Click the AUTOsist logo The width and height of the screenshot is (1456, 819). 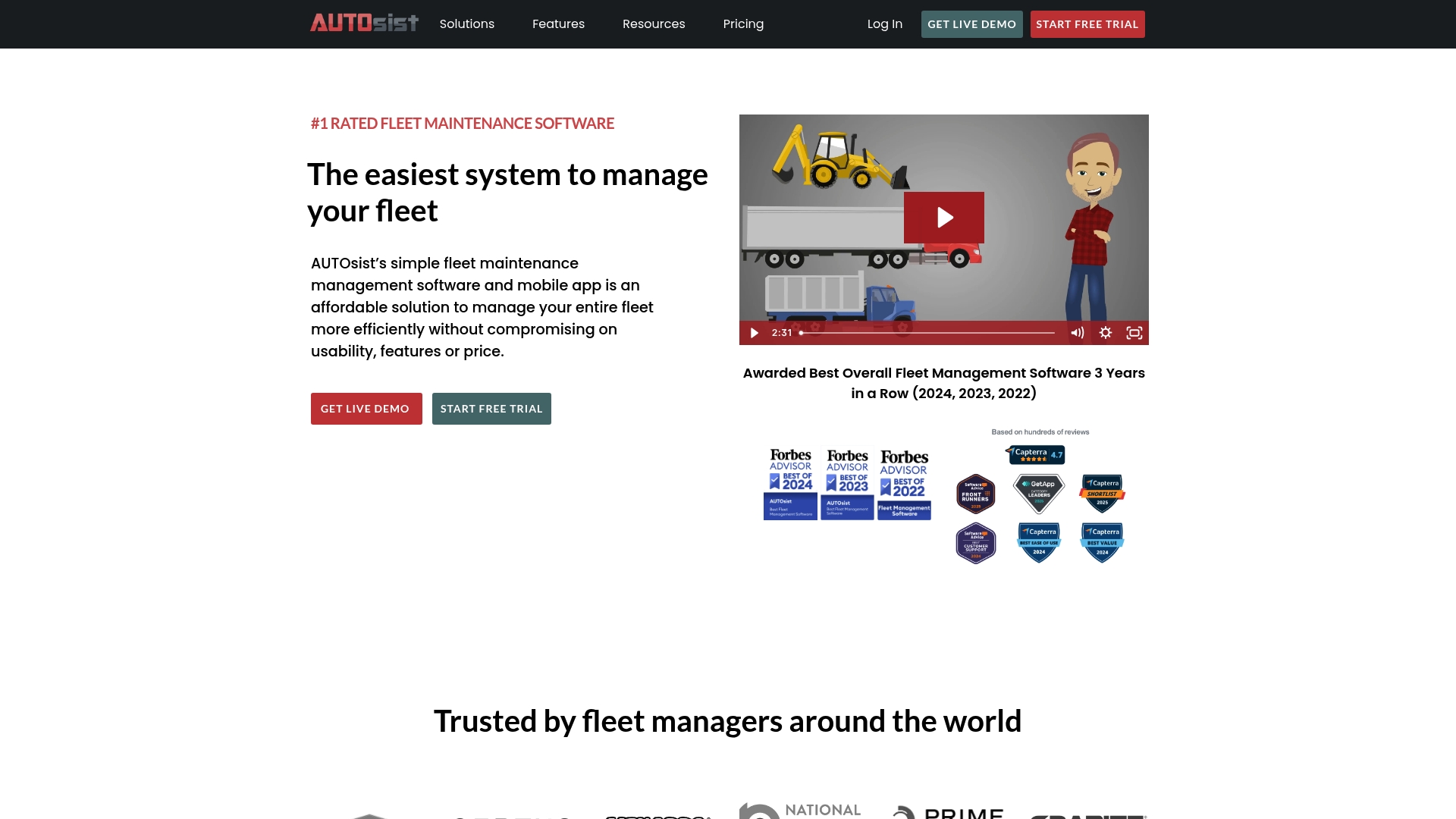pos(364,24)
